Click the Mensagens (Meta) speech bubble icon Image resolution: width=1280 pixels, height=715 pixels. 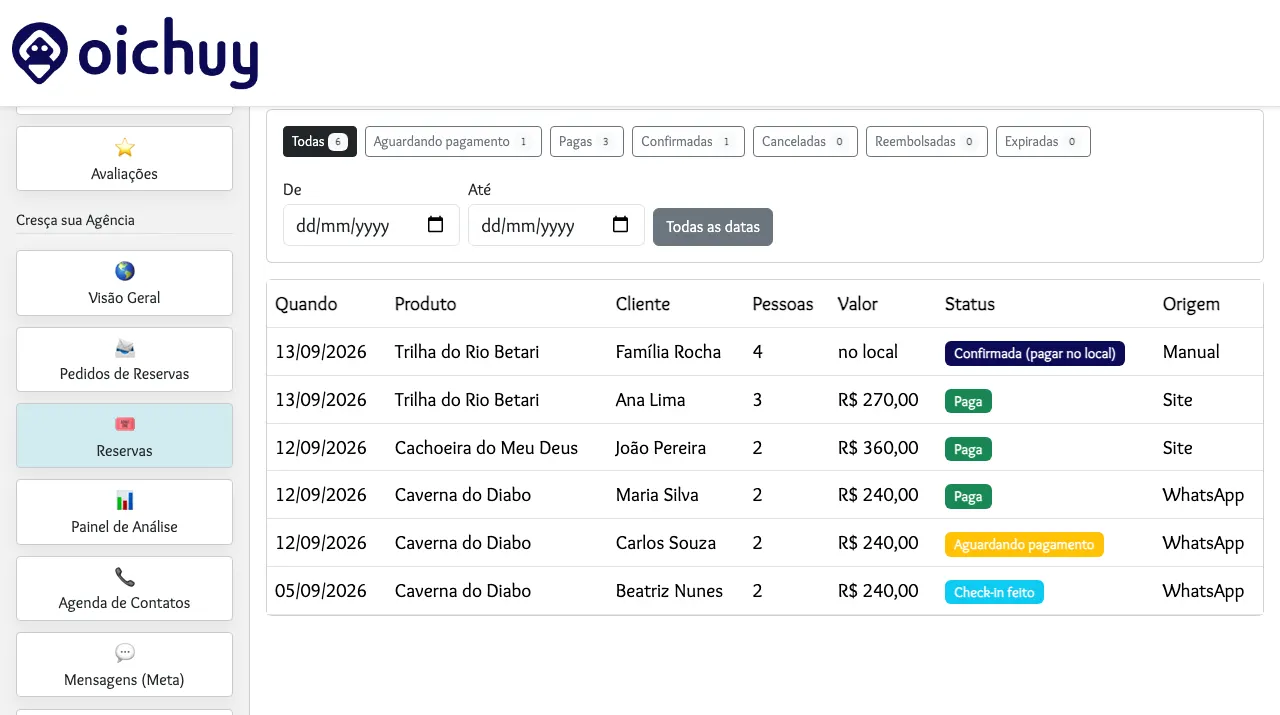coord(125,653)
